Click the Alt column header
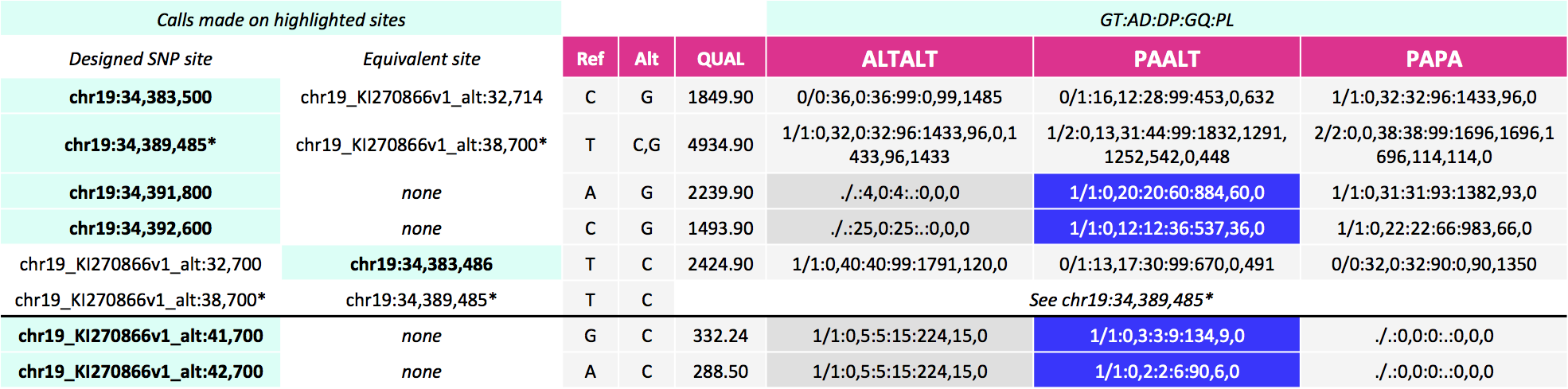This screenshot has height=389, width=1568. tap(646, 58)
